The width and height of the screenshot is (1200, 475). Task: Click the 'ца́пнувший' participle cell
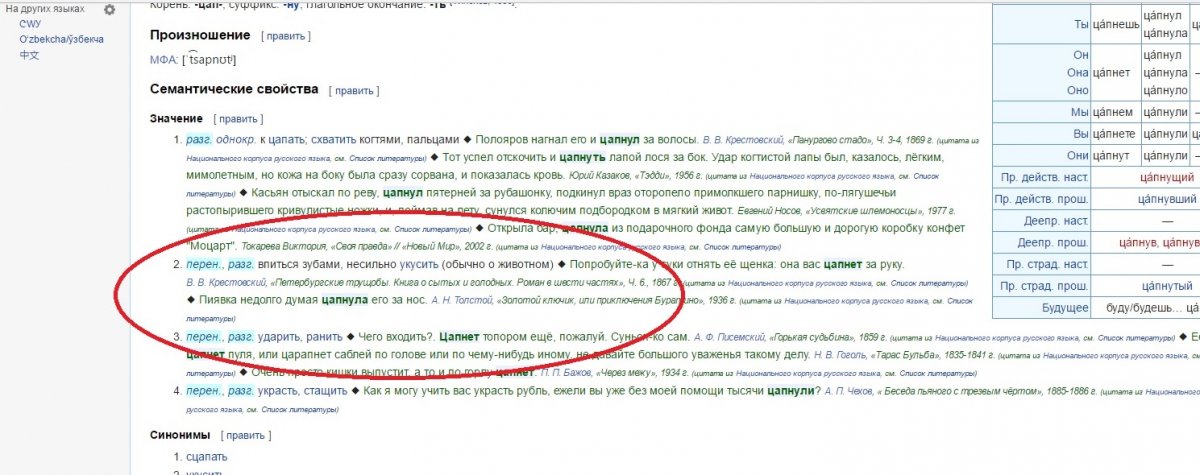[1166, 199]
